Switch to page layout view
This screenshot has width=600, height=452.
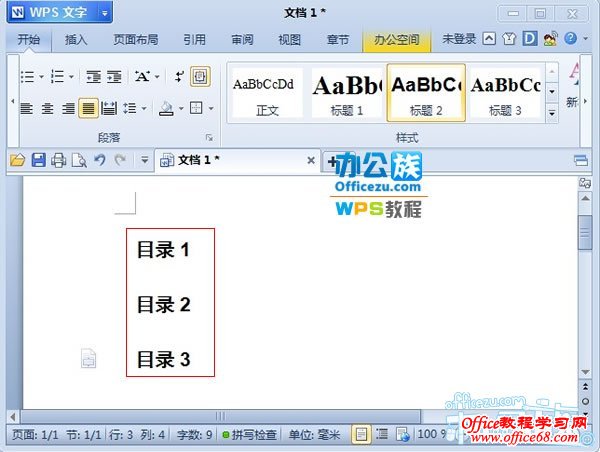coord(361,434)
